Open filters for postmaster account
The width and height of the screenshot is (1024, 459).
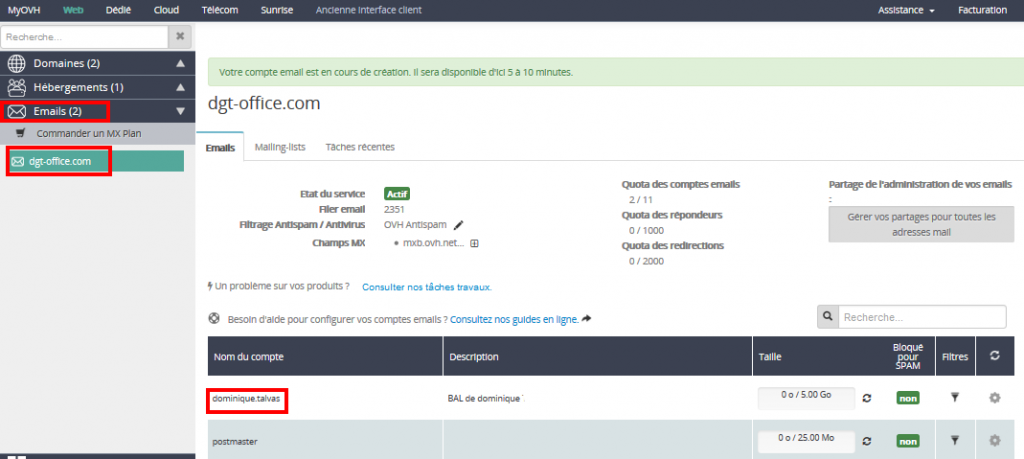point(955,441)
